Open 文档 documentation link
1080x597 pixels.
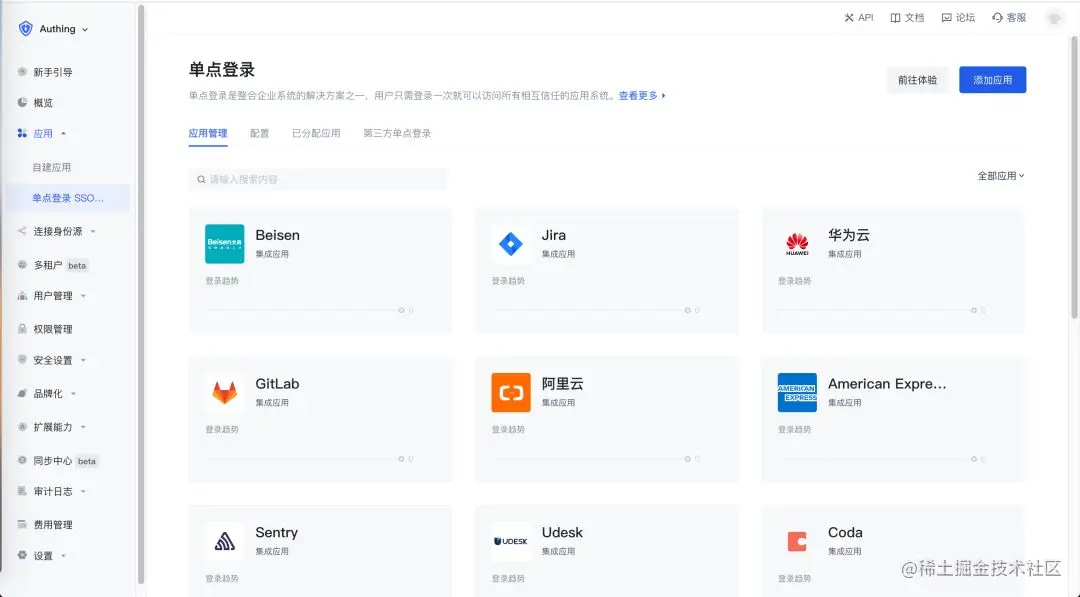coord(907,18)
